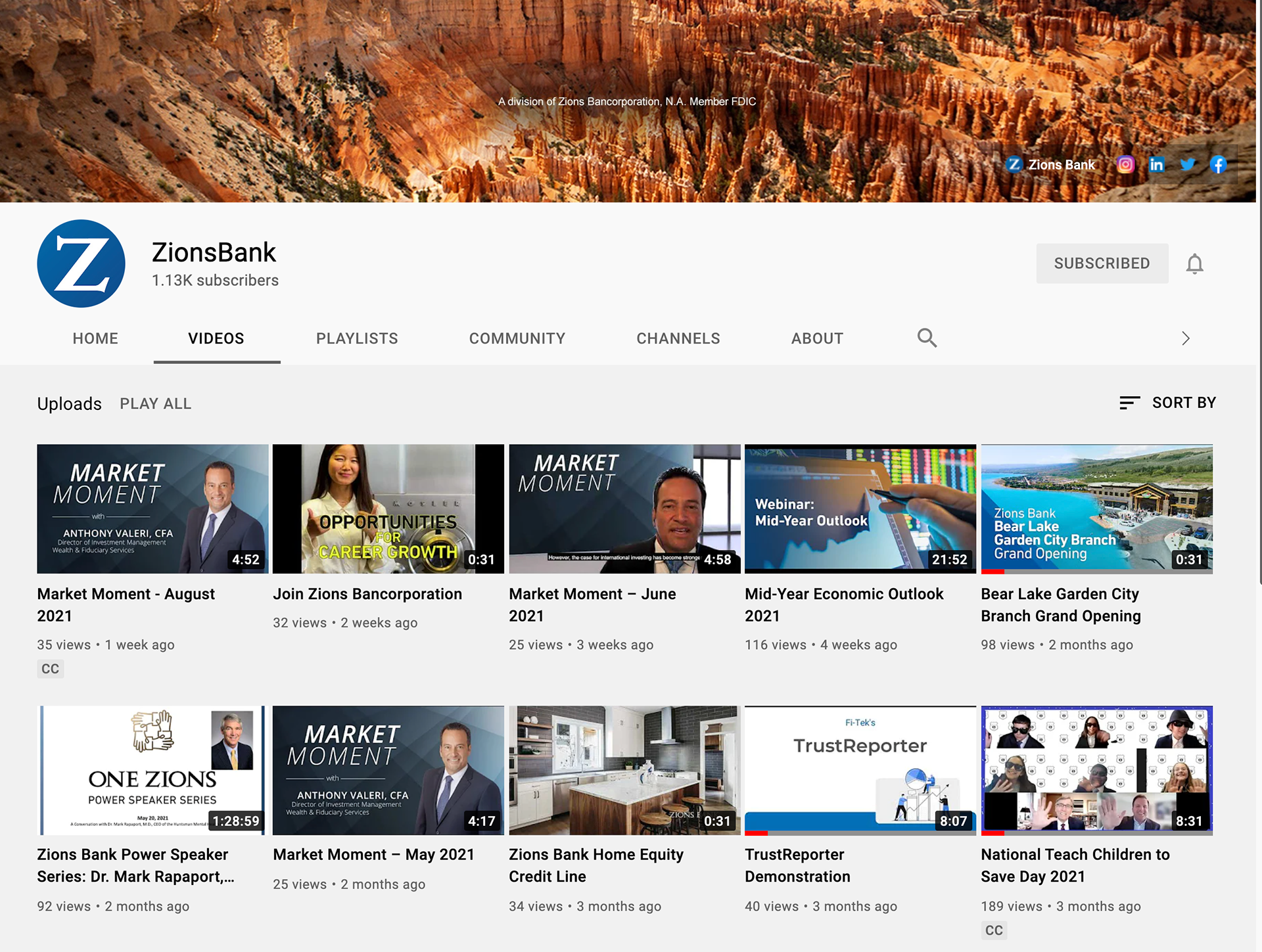Click PLAY ALL next to Uploads
The image size is (1262, 952).
[x=155, y=403]
